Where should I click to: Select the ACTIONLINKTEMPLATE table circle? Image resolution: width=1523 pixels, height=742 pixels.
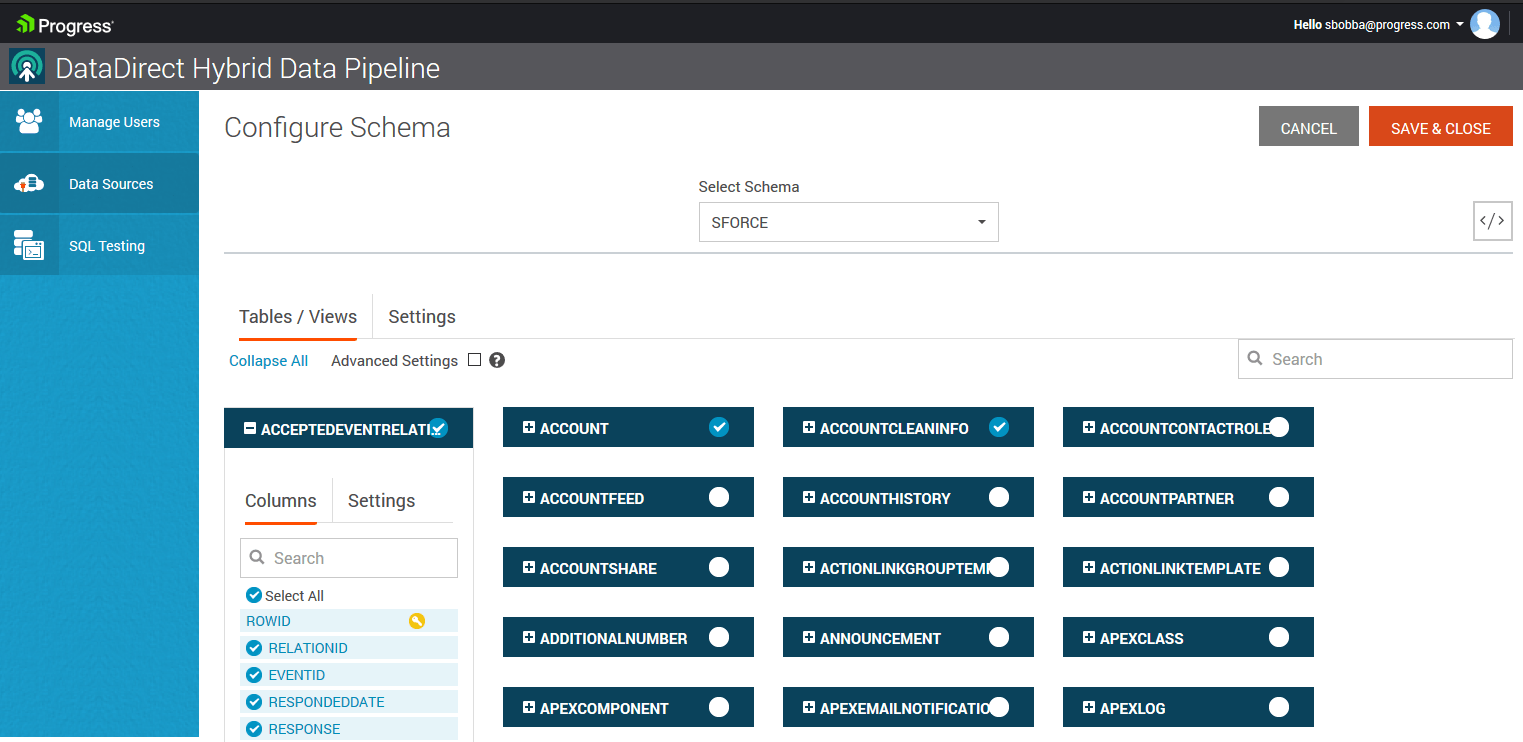[x=1279, y=567]
